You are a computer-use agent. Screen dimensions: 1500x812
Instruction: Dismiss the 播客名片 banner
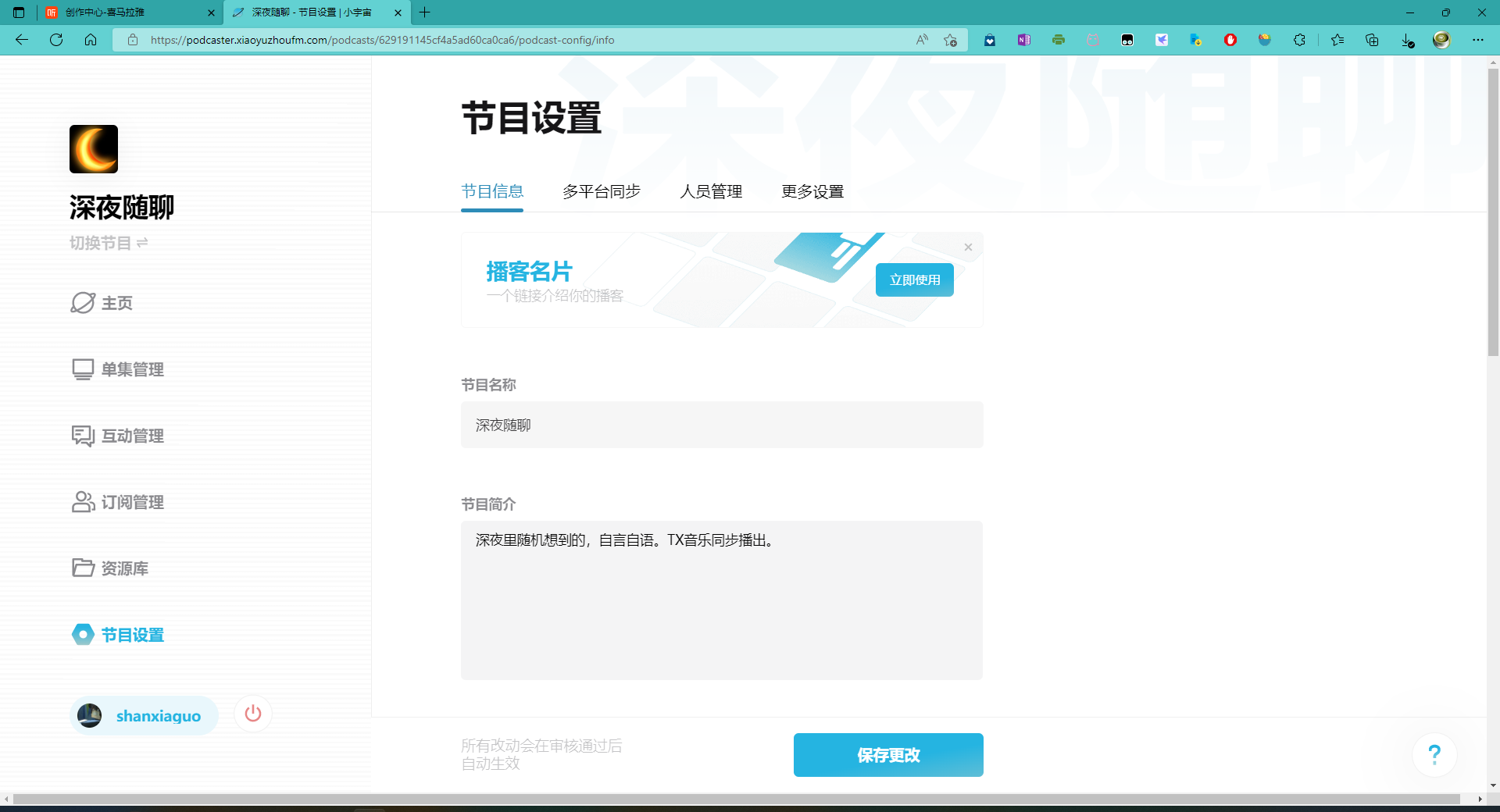coord(968,248)
